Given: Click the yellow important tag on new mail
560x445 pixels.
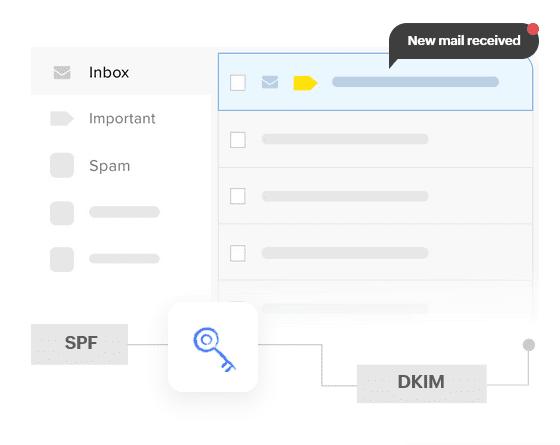Looking at the screenshot, I should [x=305, y=83].
